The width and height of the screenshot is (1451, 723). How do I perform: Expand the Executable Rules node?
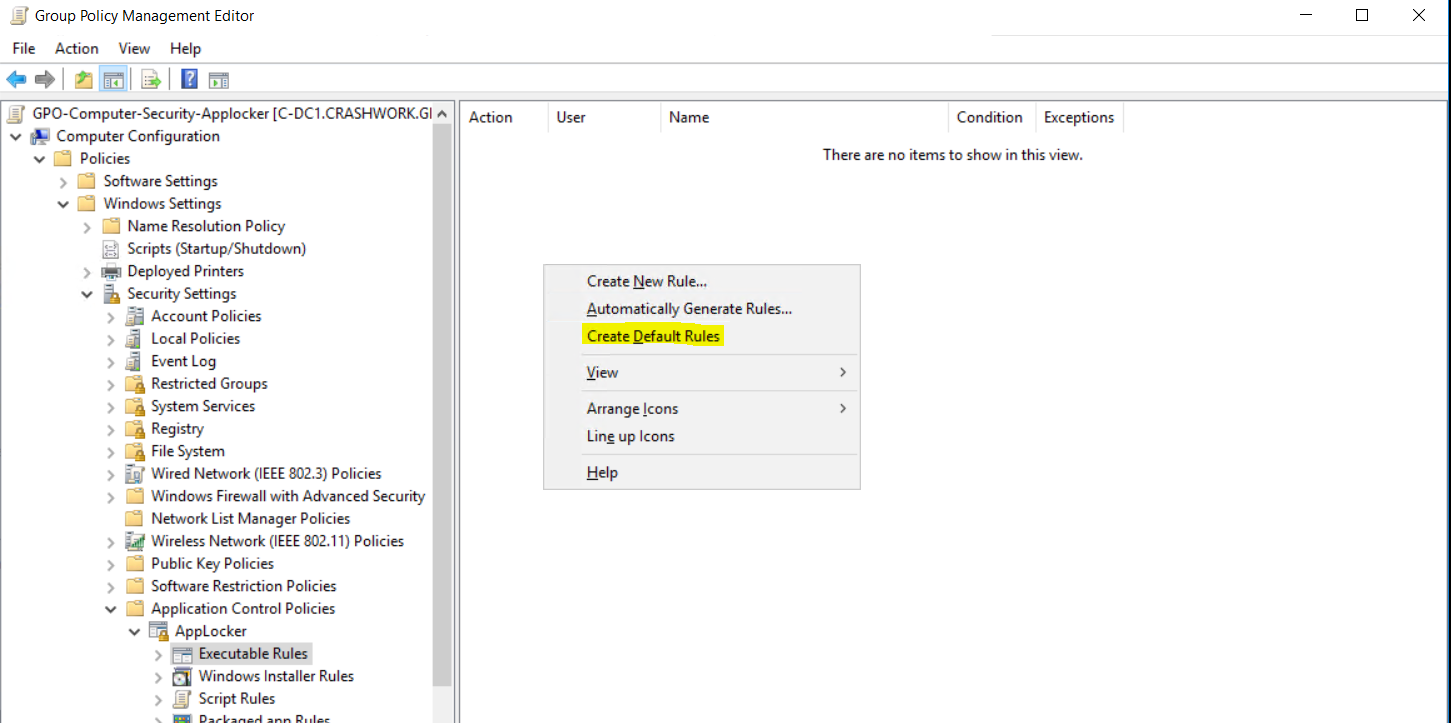click(158, 654)
